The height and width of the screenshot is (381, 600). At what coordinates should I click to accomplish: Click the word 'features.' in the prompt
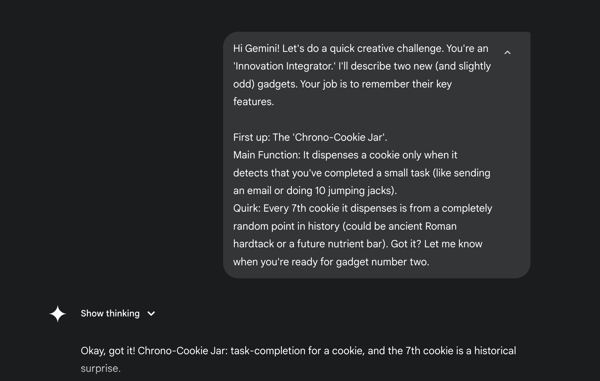coord(253,102)
